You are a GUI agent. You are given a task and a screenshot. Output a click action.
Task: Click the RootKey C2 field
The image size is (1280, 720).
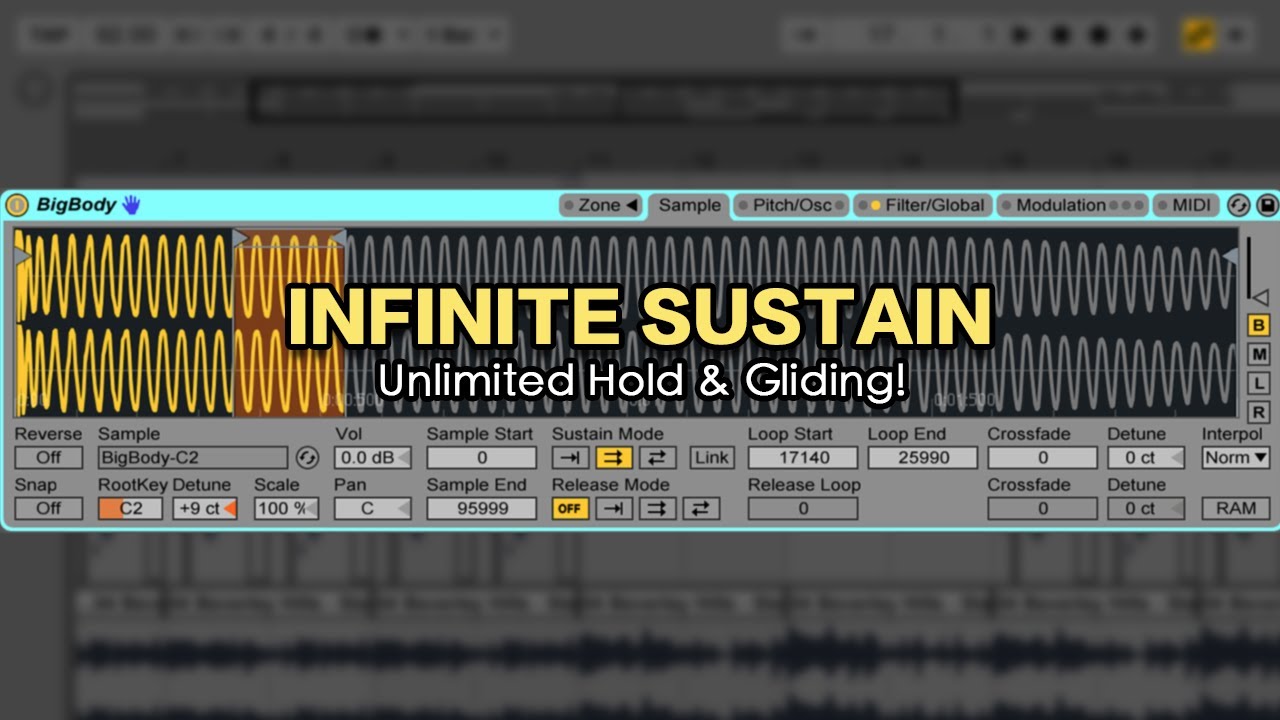point(130,508)
